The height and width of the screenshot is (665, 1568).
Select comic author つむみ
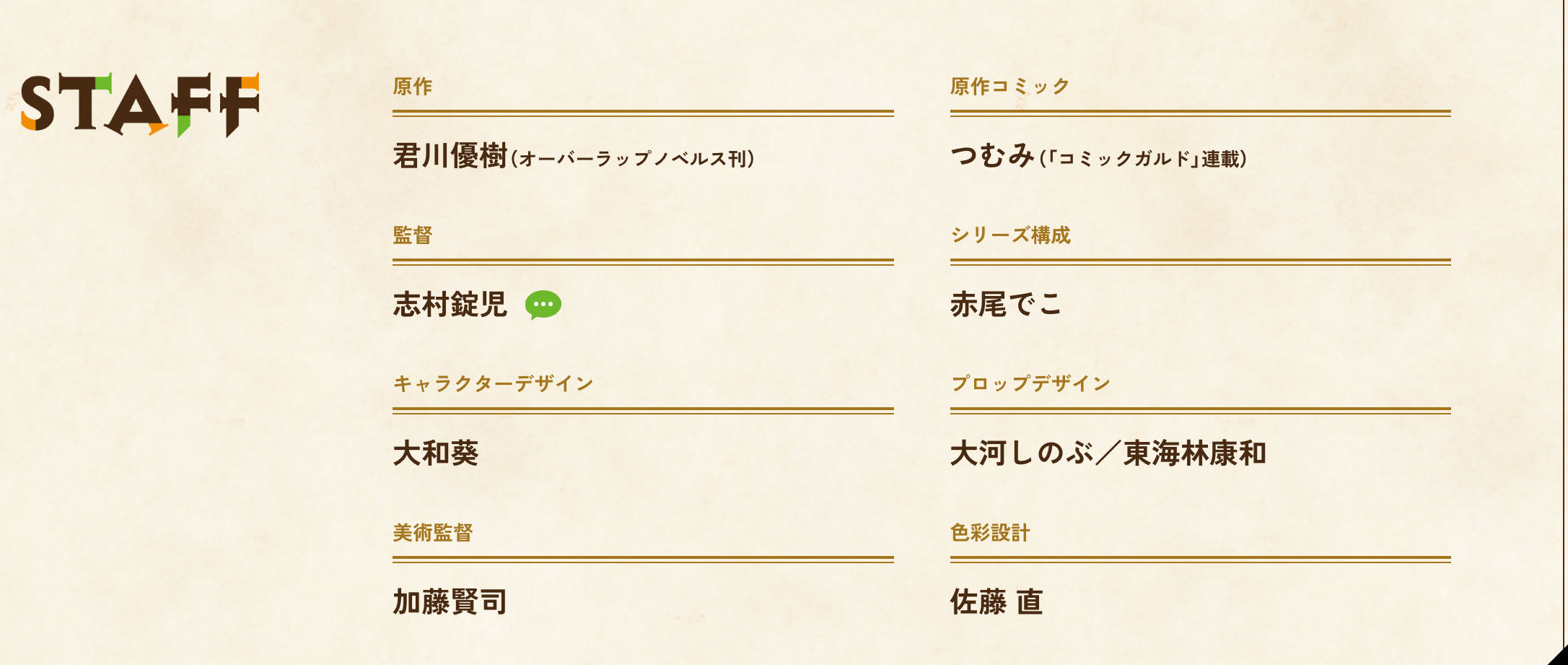point(993,156)
